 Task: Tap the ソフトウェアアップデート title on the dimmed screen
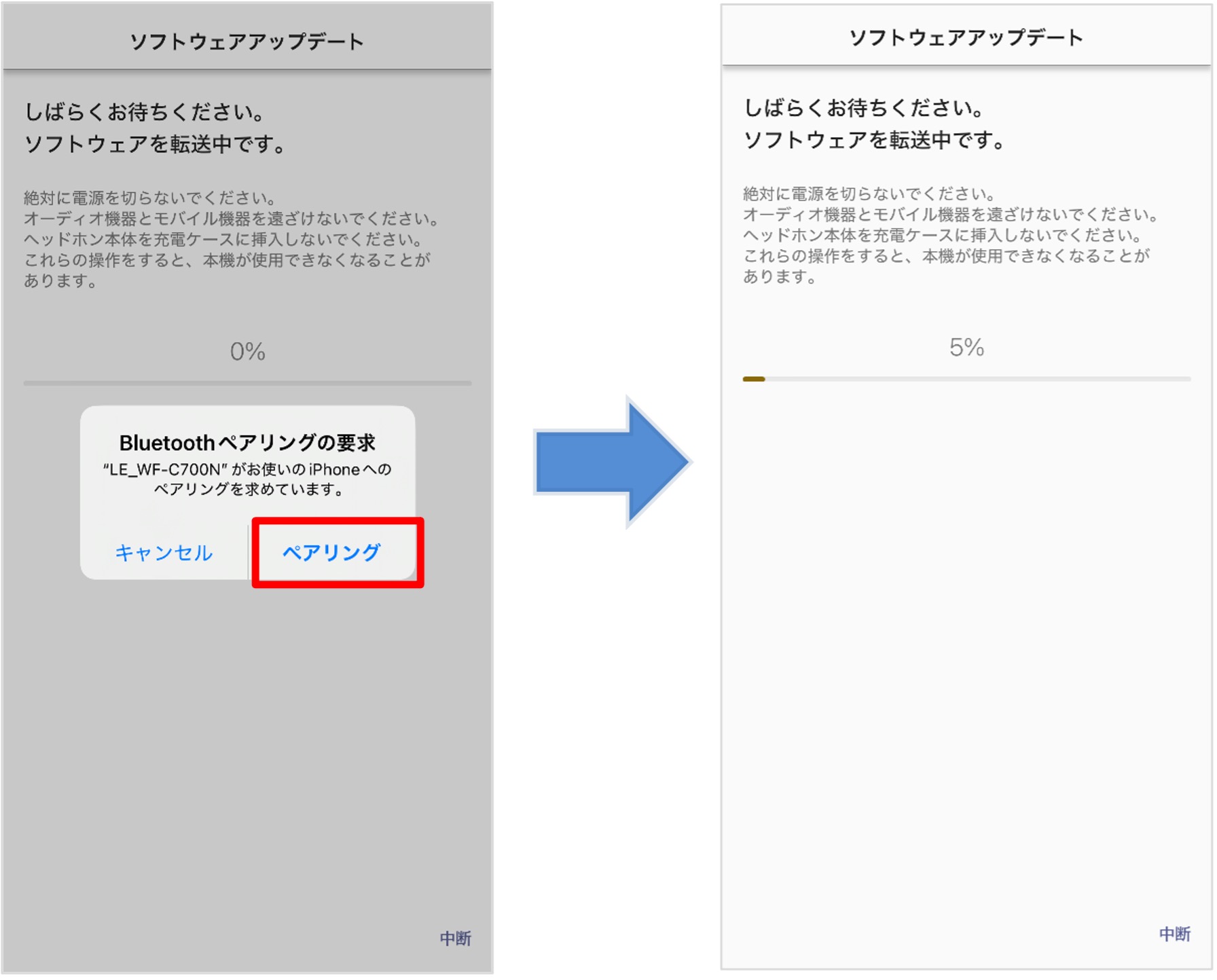[x=247, y=41]
